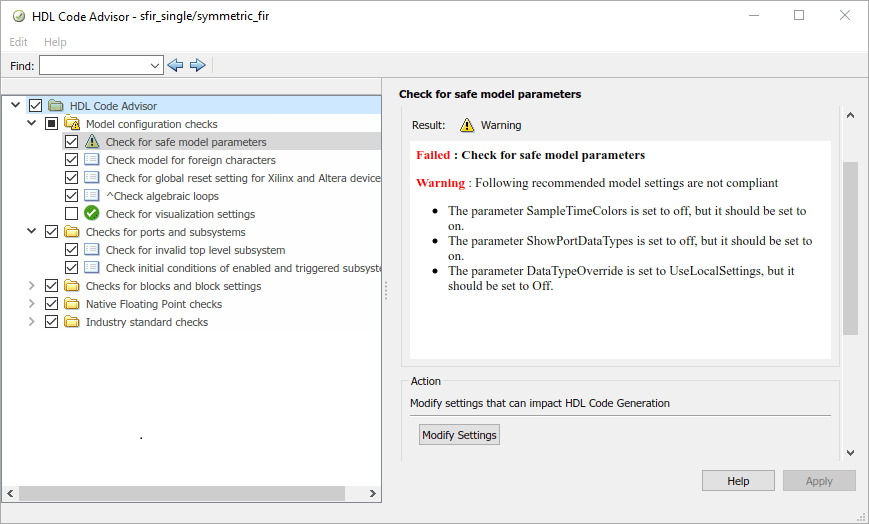Click the HDL Code Advisor root folder icon

56,106
